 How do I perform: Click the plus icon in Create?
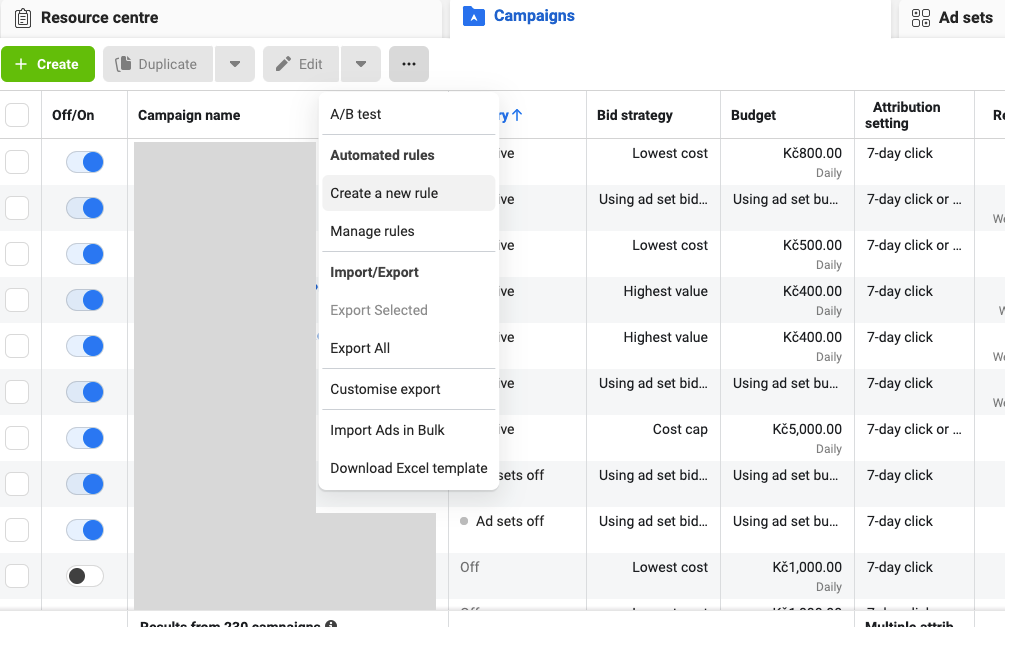pos(22,64)
